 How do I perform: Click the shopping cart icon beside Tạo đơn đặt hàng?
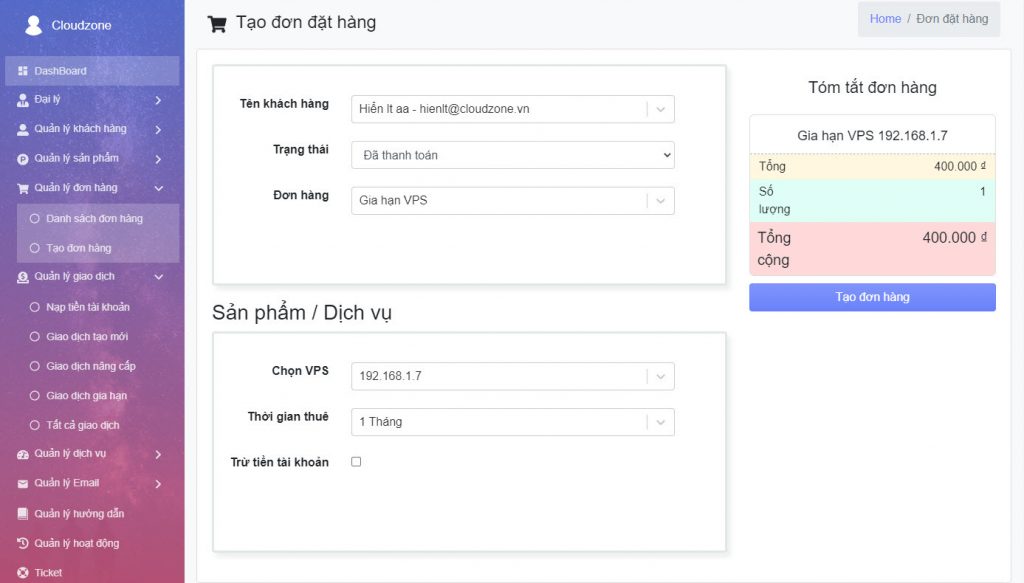(216, 22)
